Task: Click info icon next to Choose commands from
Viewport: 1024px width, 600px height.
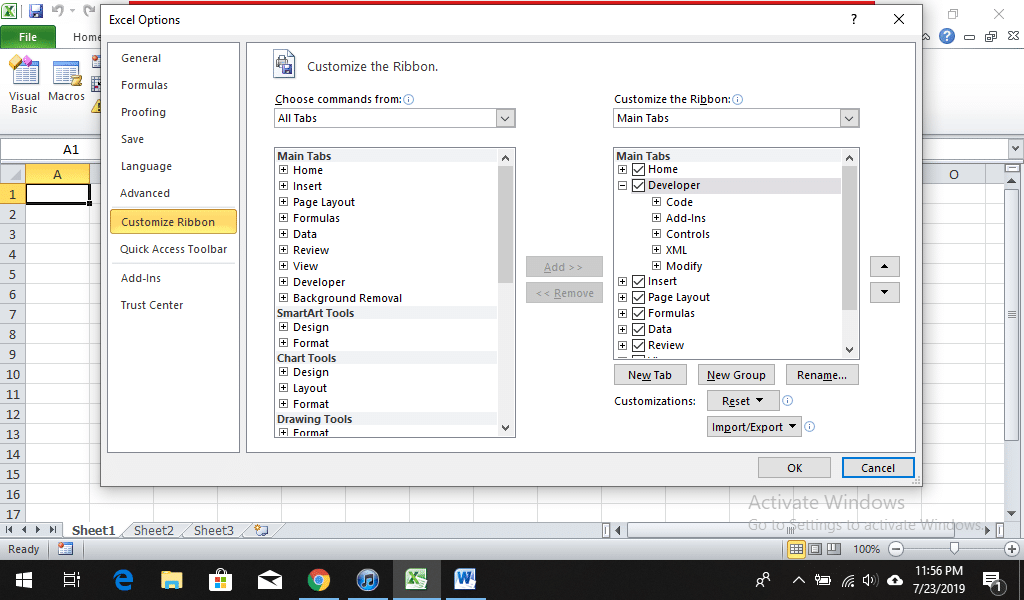Action: pos(409,99)
